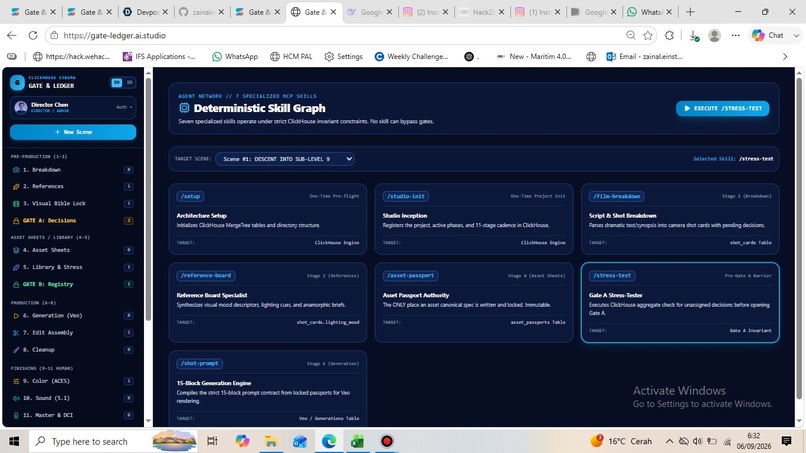The width and height of the screenshot is (806, 453).
Task: Open the 2. References stage icon
Action: 16,187
